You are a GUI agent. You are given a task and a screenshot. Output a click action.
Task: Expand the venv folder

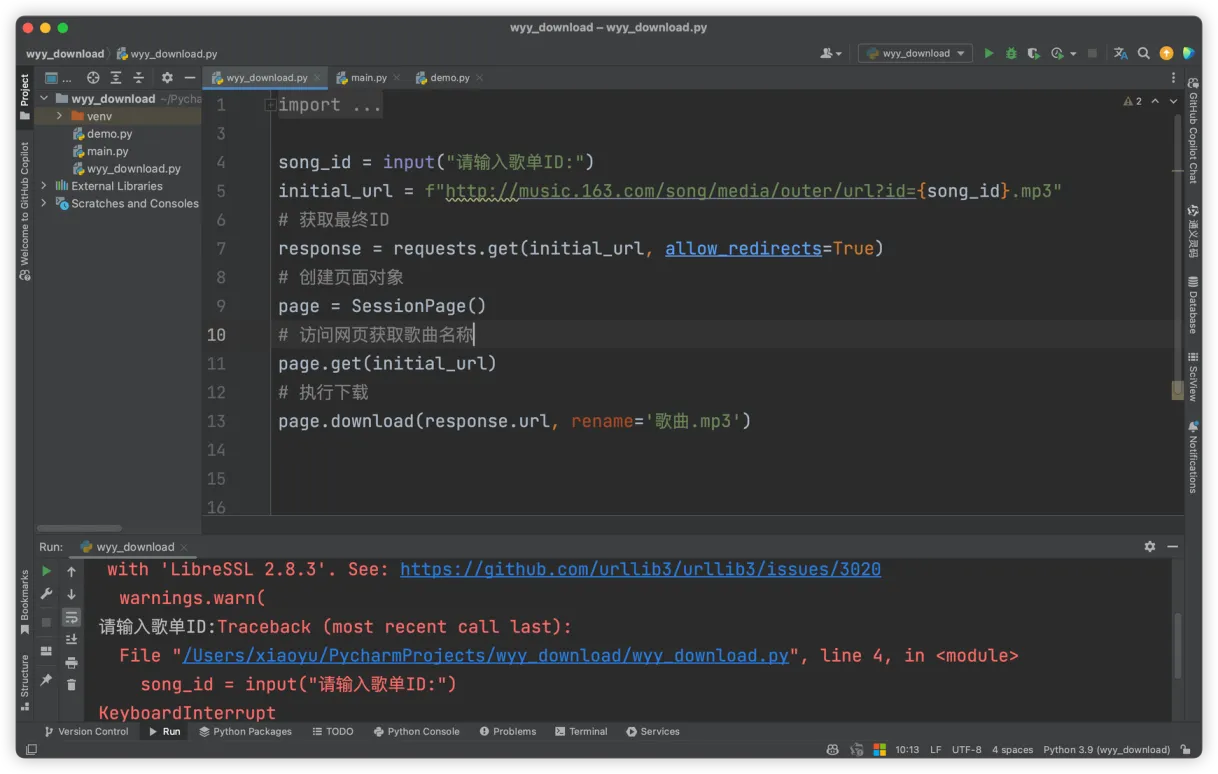(60, 116)
